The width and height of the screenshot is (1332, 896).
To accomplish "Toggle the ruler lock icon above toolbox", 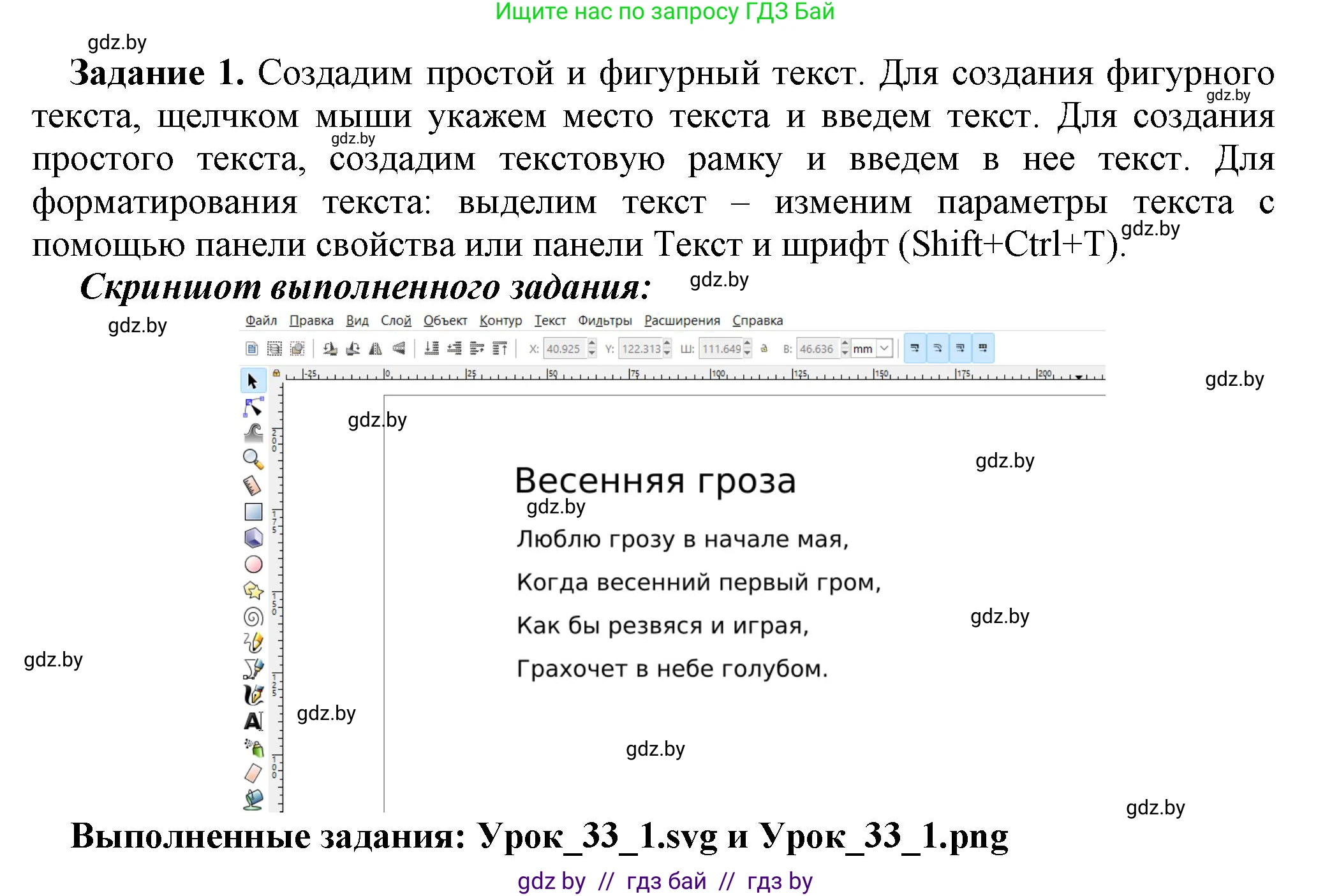I will click(x=276, y=373).
